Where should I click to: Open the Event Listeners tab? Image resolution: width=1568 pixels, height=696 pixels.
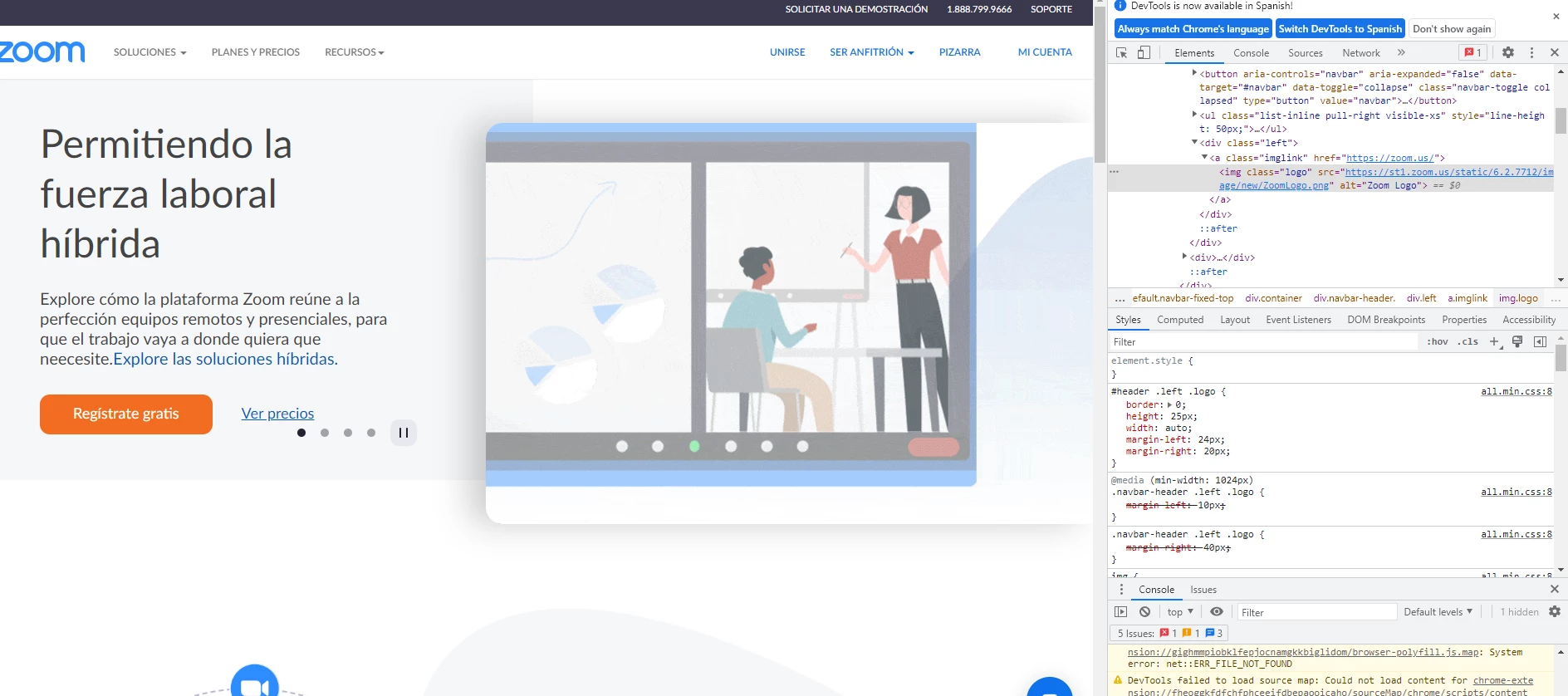pos(1299,320)
